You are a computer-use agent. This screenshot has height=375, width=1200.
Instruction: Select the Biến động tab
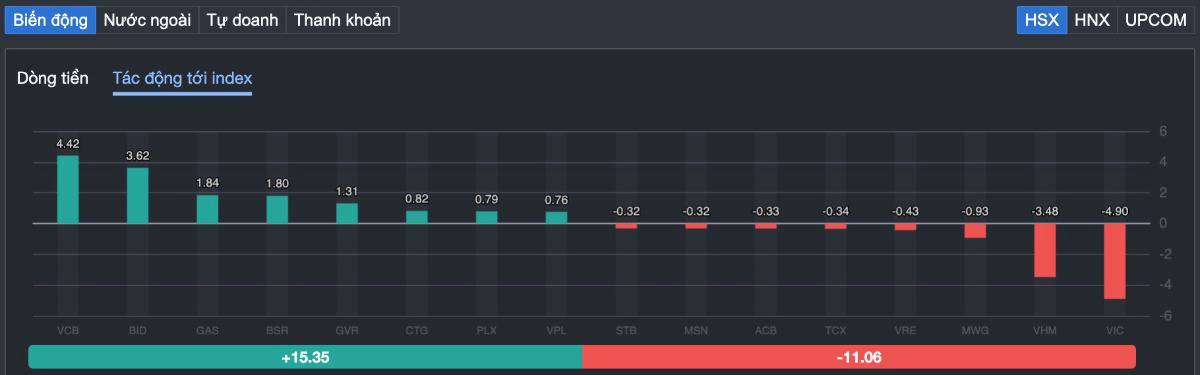(50, 20)
